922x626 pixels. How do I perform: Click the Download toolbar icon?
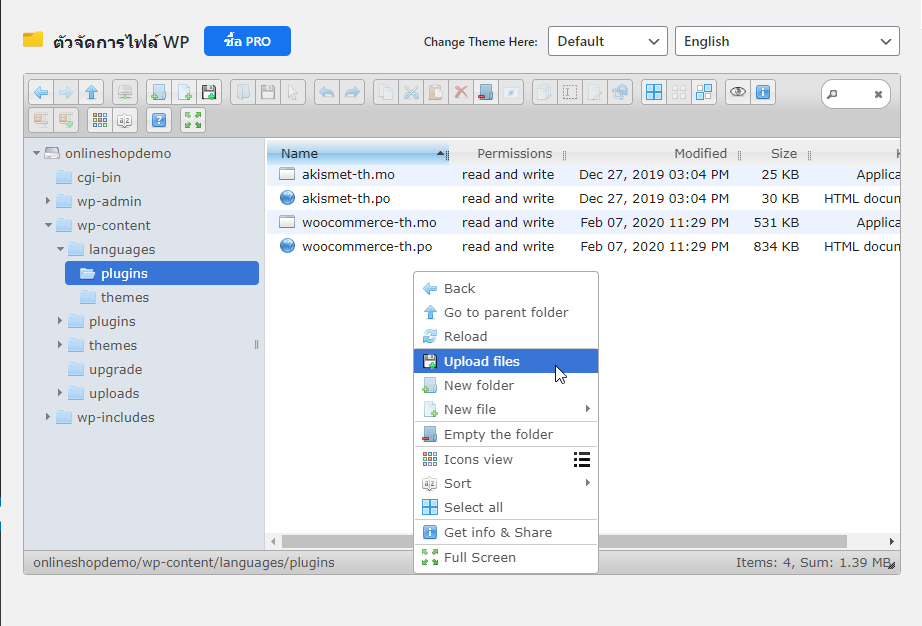tap(268, 92)
